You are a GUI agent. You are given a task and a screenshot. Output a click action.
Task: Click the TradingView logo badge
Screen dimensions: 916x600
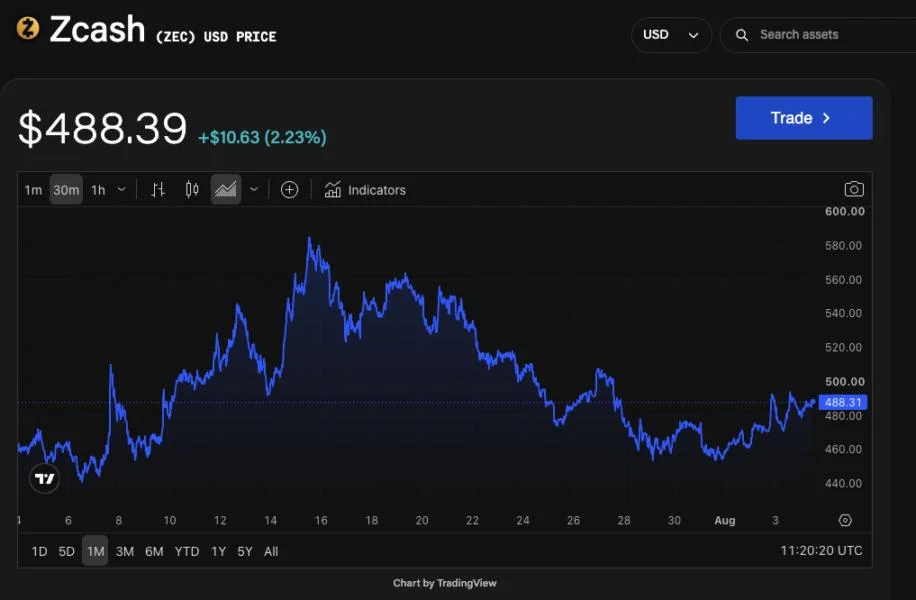pos(44,478)
